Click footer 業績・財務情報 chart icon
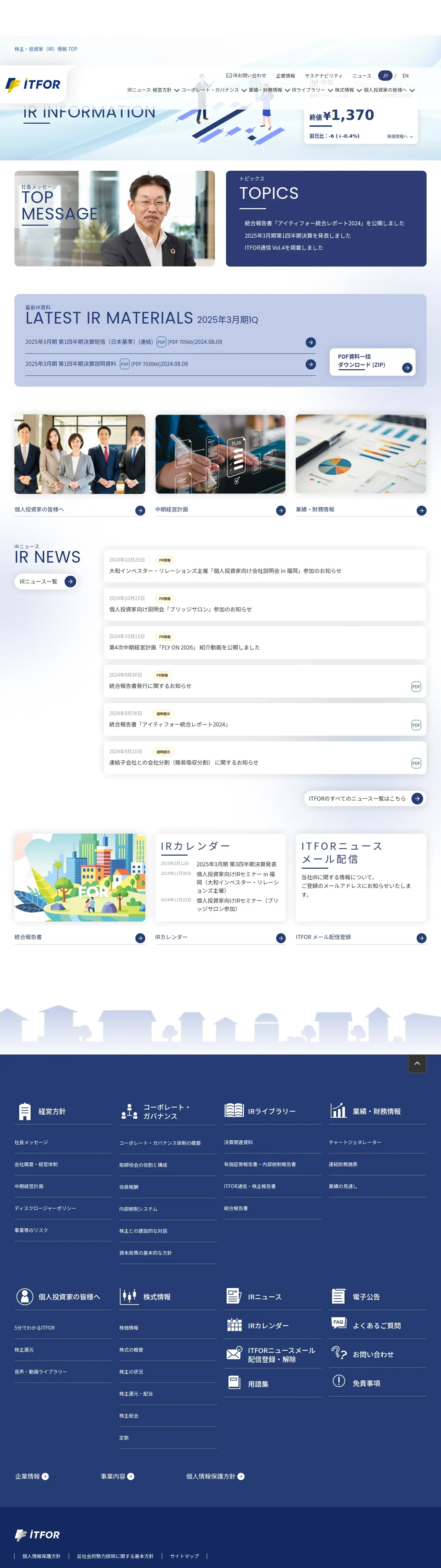The image size is (441, 1568). (x=338, y=1111)
